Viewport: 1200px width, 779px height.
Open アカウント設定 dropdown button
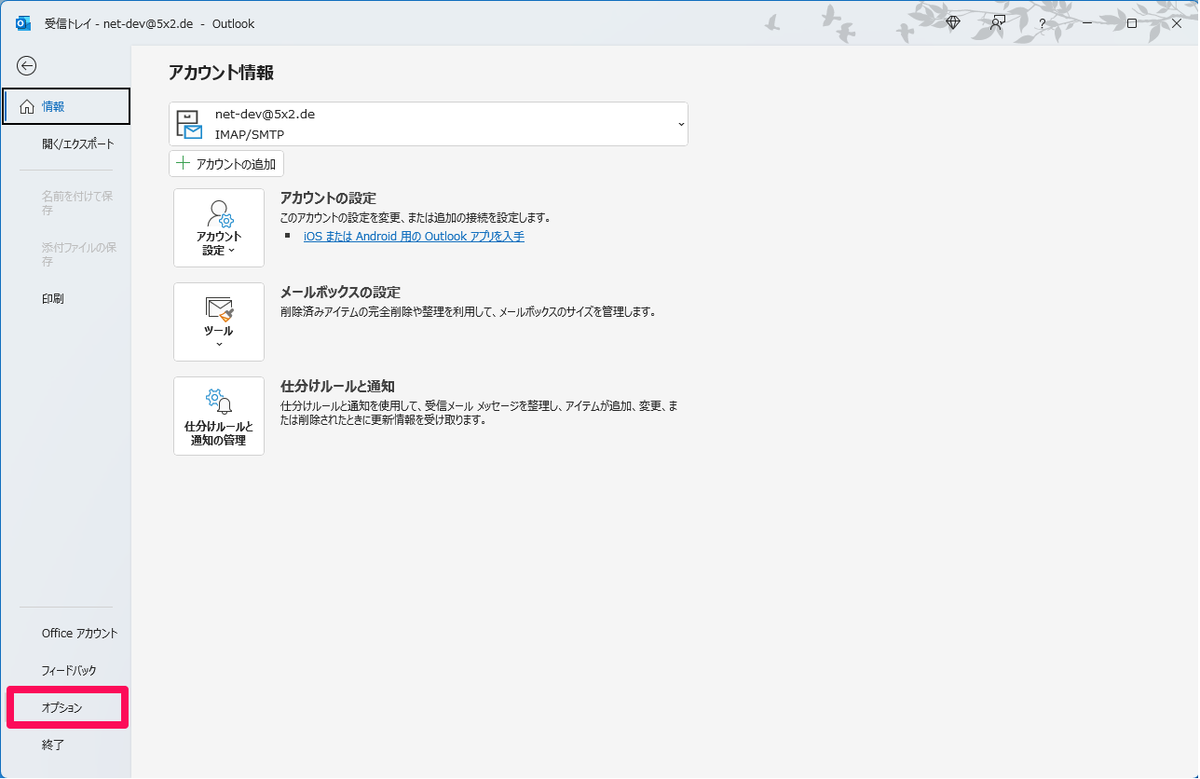219,228
